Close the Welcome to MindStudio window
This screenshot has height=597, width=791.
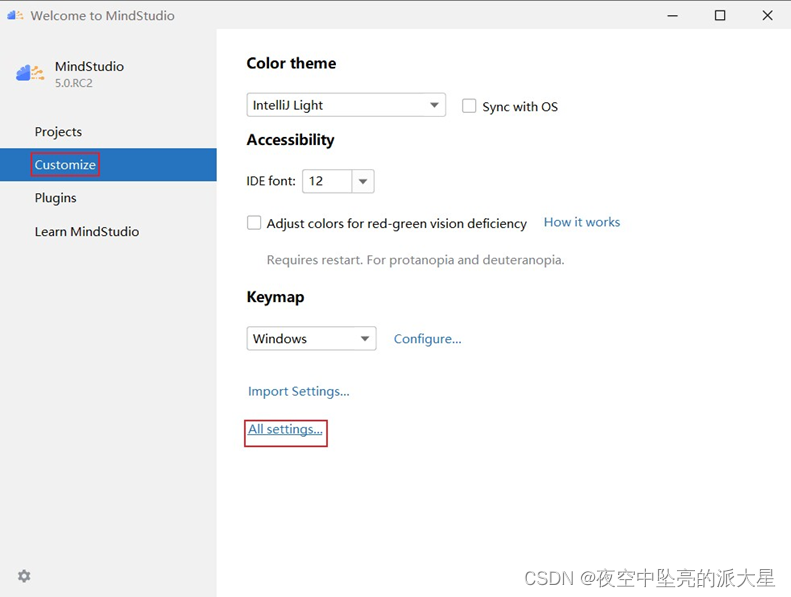click(767, 16)
